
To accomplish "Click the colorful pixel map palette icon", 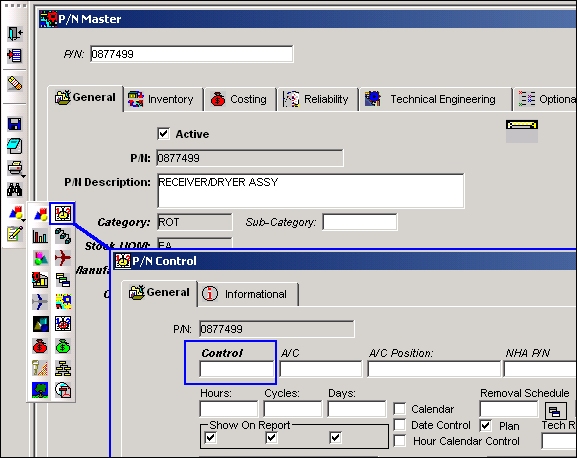I will tap(63, 302).
